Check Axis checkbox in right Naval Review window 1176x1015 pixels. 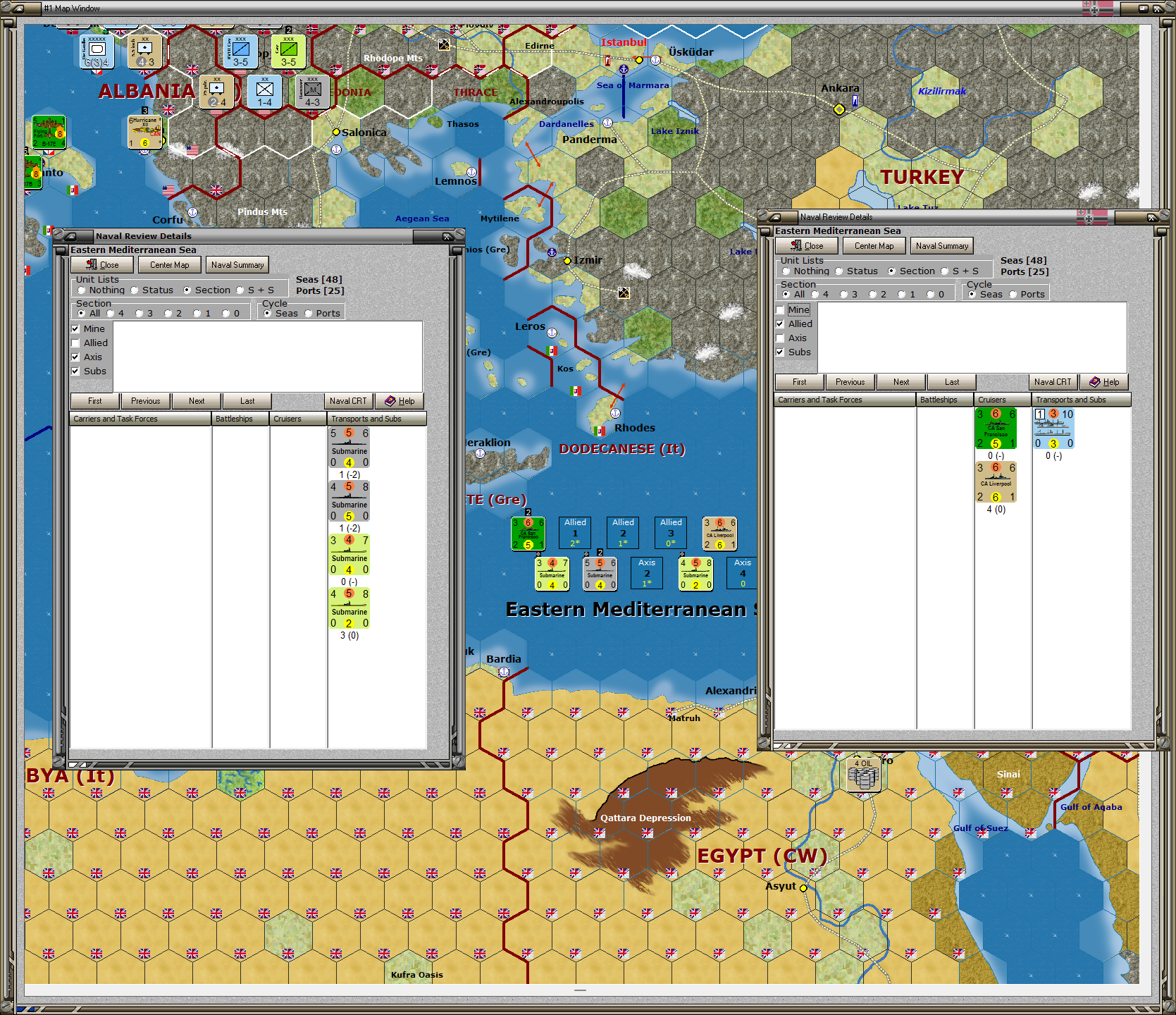780,338
